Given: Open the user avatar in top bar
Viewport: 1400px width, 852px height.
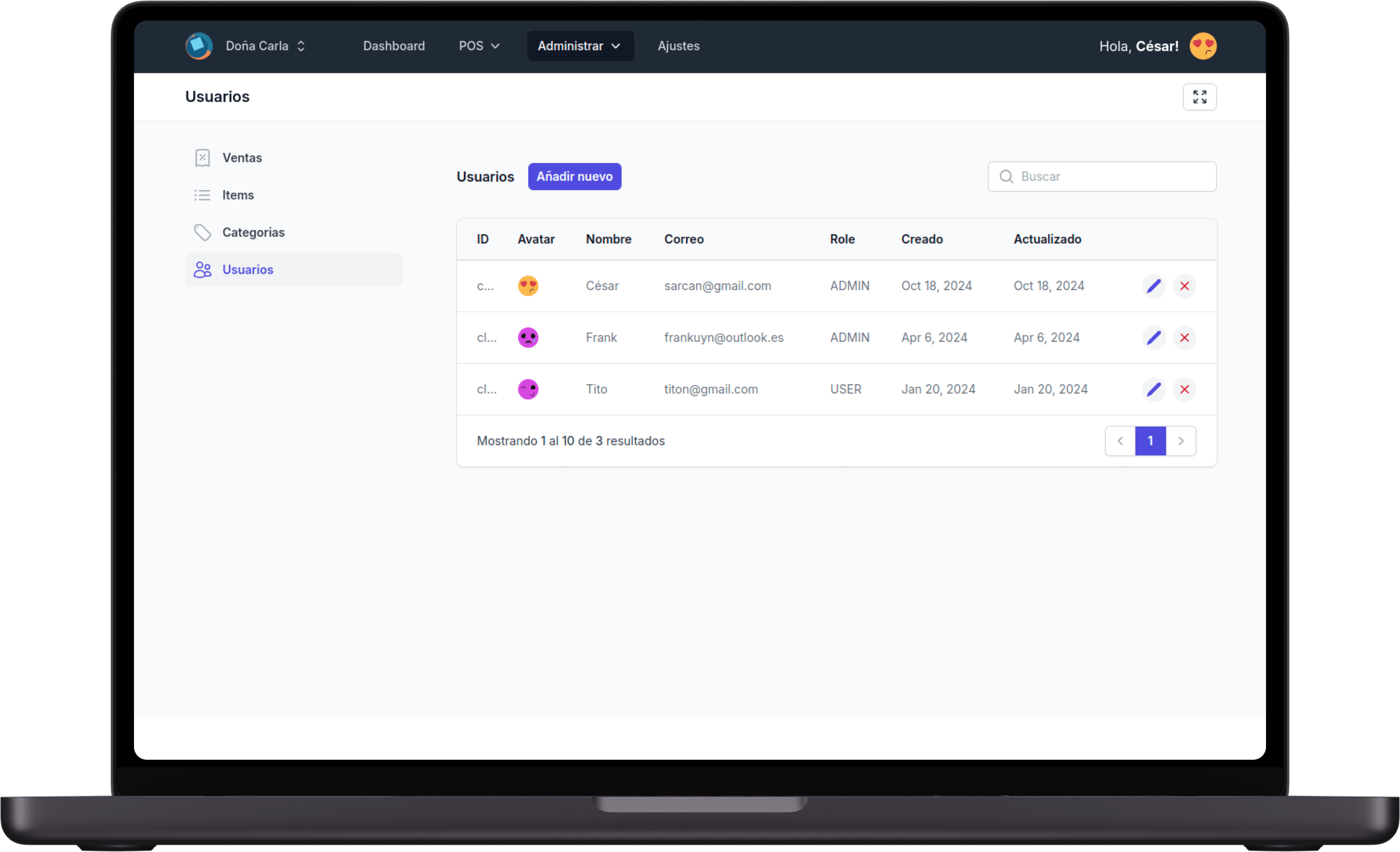Looking at the screenshot, I should pyautogui.click(x=1203, y=46).
